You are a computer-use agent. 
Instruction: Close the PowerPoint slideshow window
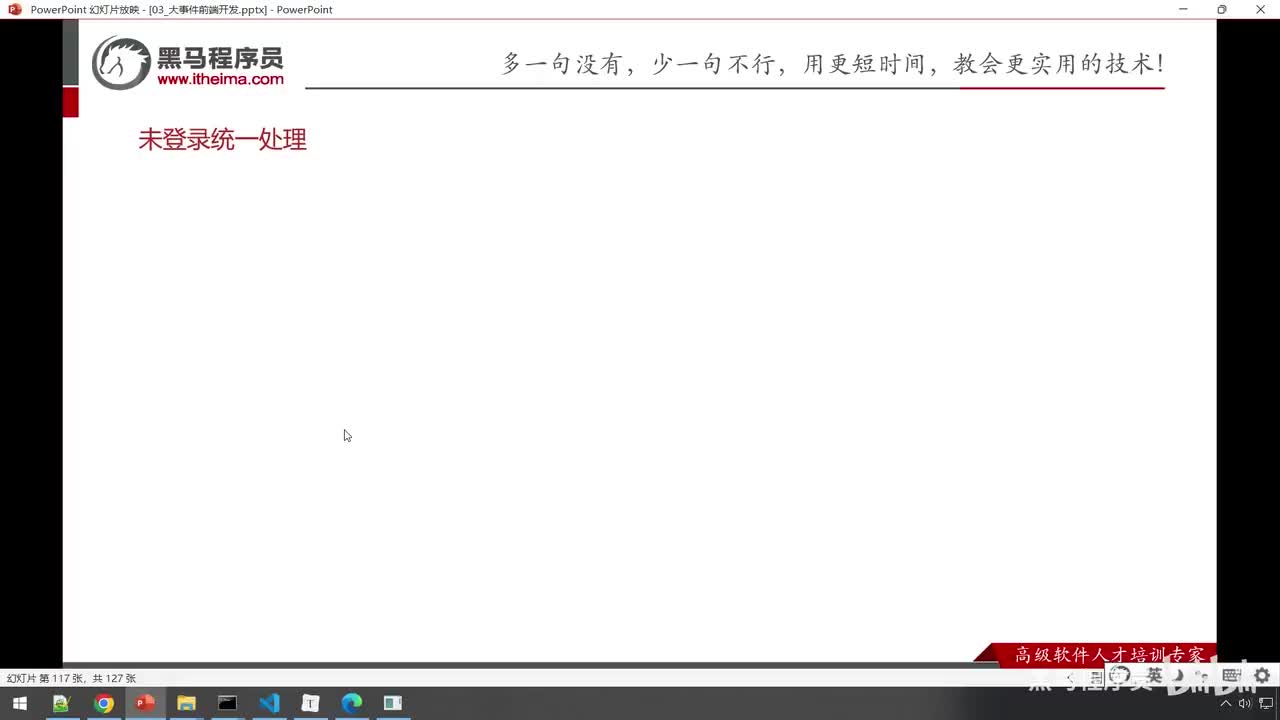click(1260, 9)
